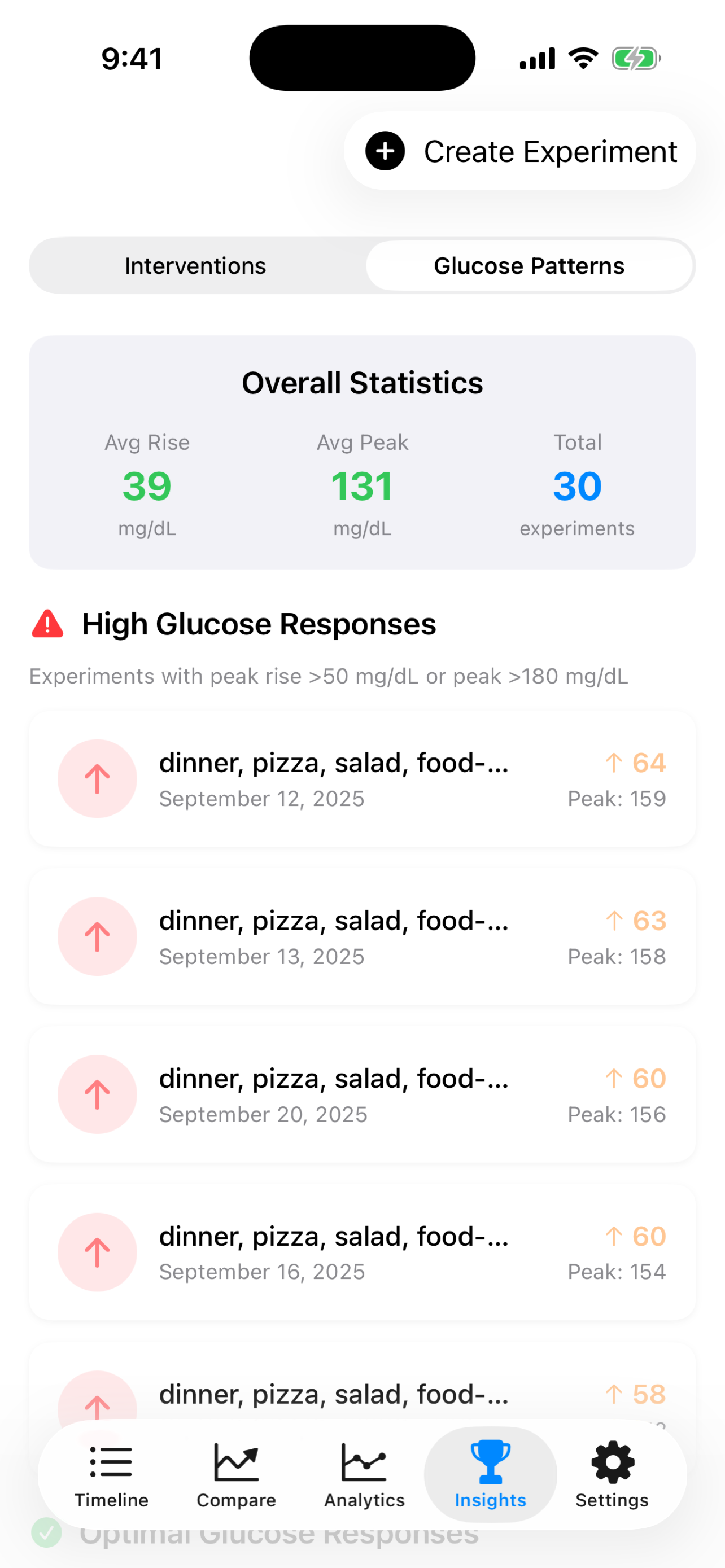Select the Insights trophy icon

tap(490, 1462)
